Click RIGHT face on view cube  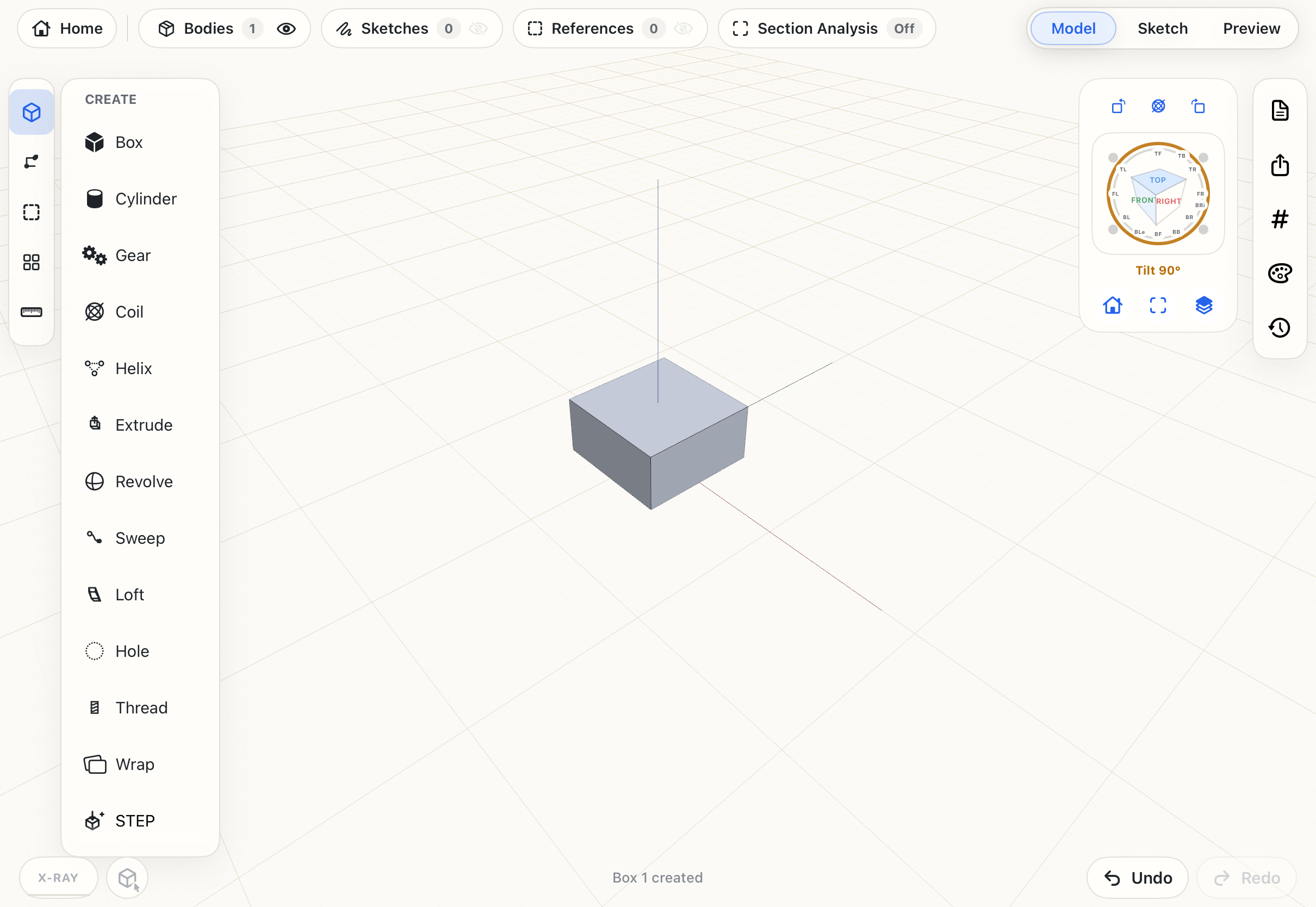1169,201
